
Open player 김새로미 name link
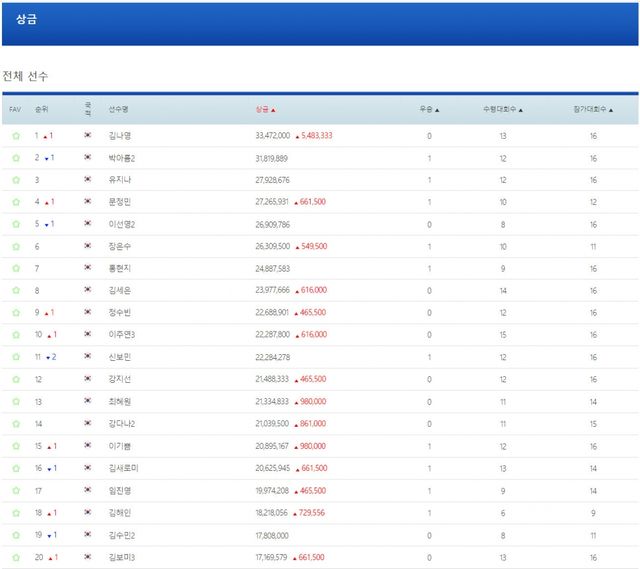pyautogui.click(x=122, y=468)
